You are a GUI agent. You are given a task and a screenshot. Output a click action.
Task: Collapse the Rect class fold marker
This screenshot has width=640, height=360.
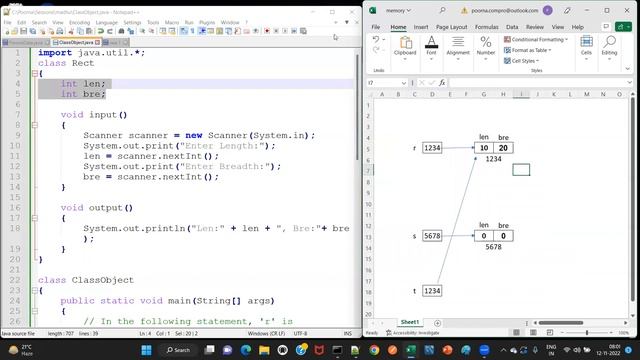tap(35, 73)
